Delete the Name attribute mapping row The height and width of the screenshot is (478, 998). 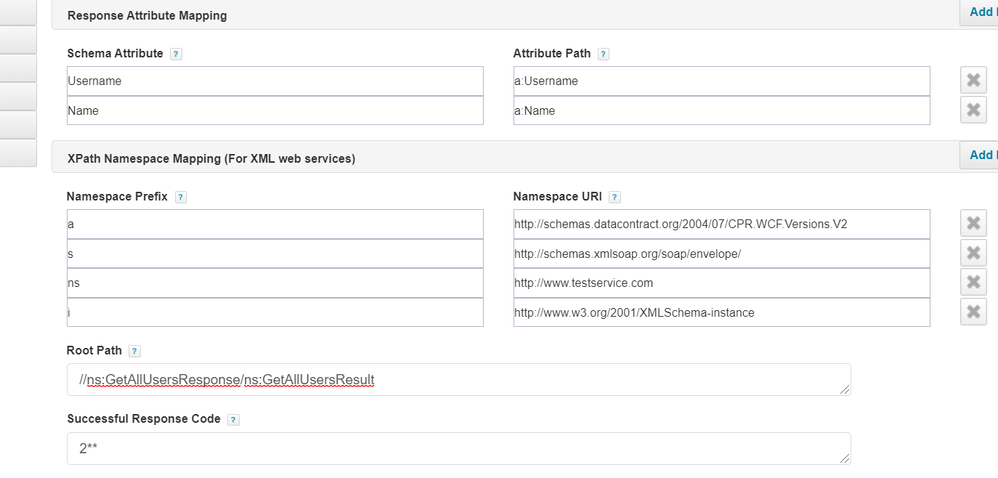click(x=972, y=110)
